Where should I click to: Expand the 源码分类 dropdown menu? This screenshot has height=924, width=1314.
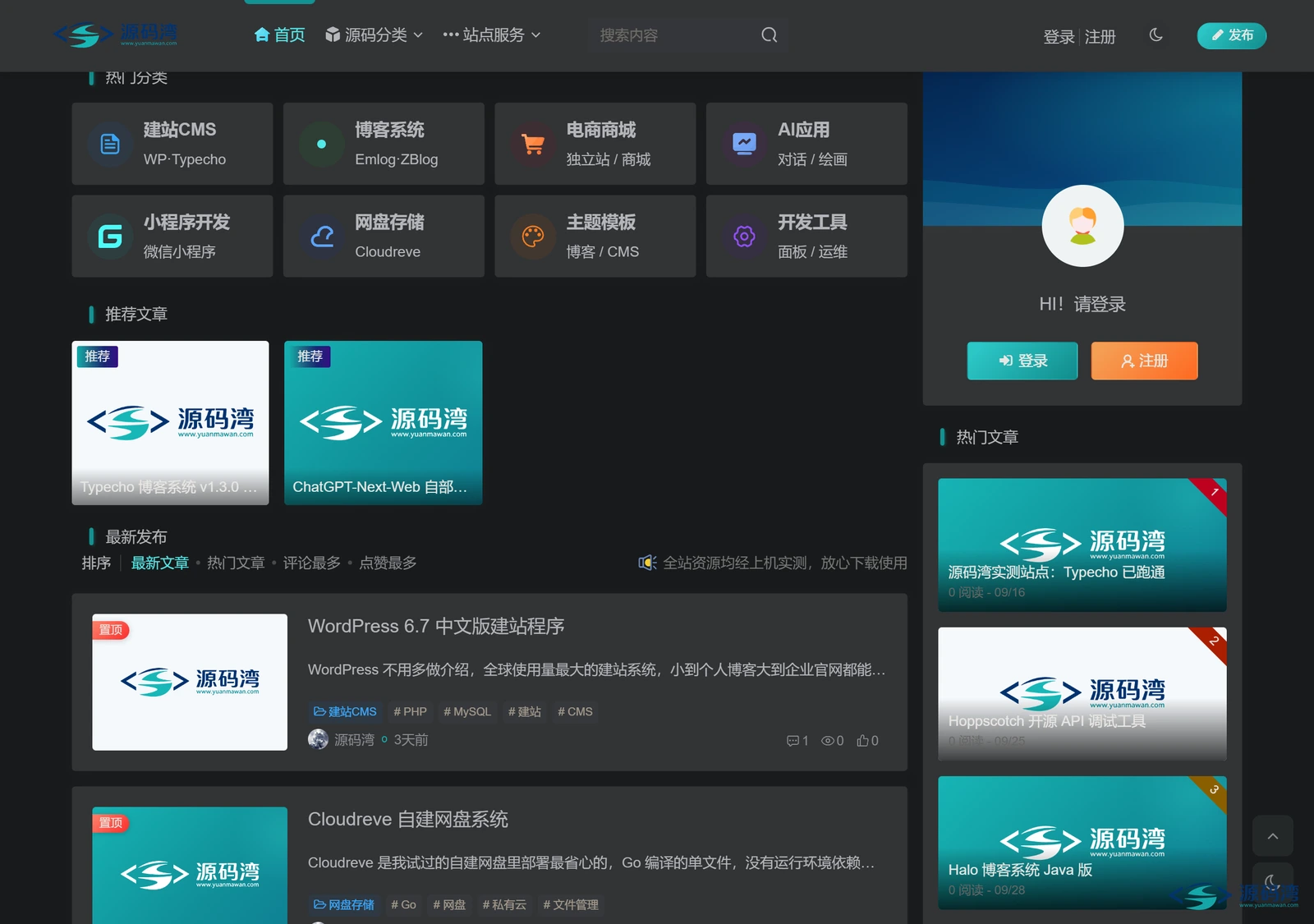(x=374, y=34)
